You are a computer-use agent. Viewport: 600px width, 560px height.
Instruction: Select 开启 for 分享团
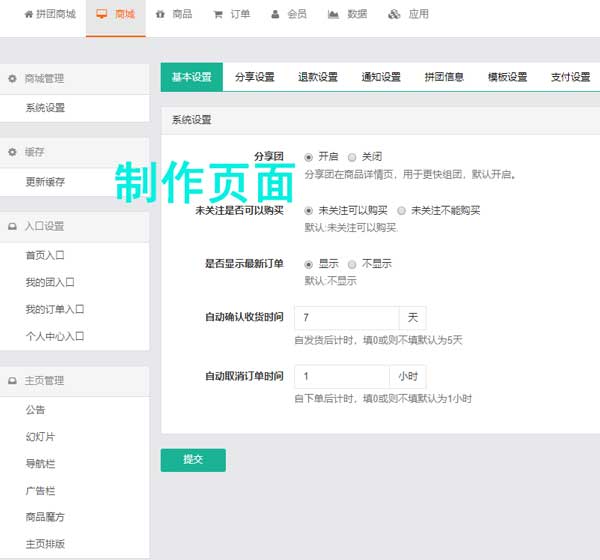click(308, 157)
